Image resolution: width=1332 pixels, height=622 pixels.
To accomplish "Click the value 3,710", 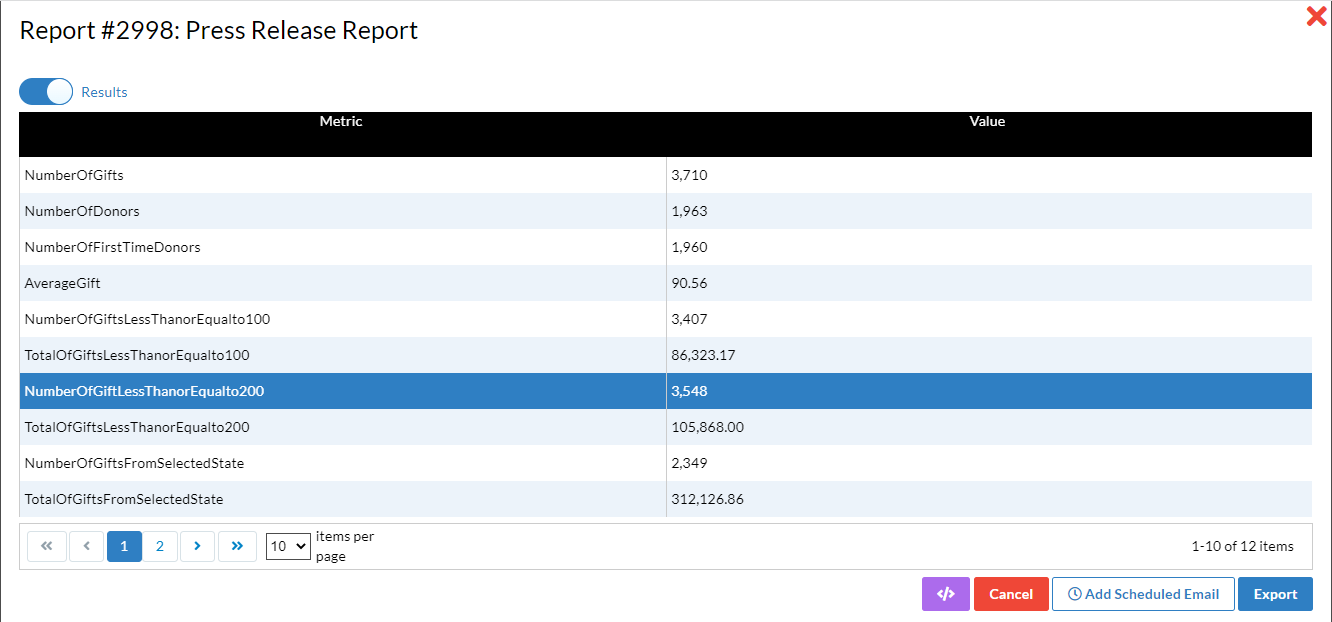I will 689,175.
